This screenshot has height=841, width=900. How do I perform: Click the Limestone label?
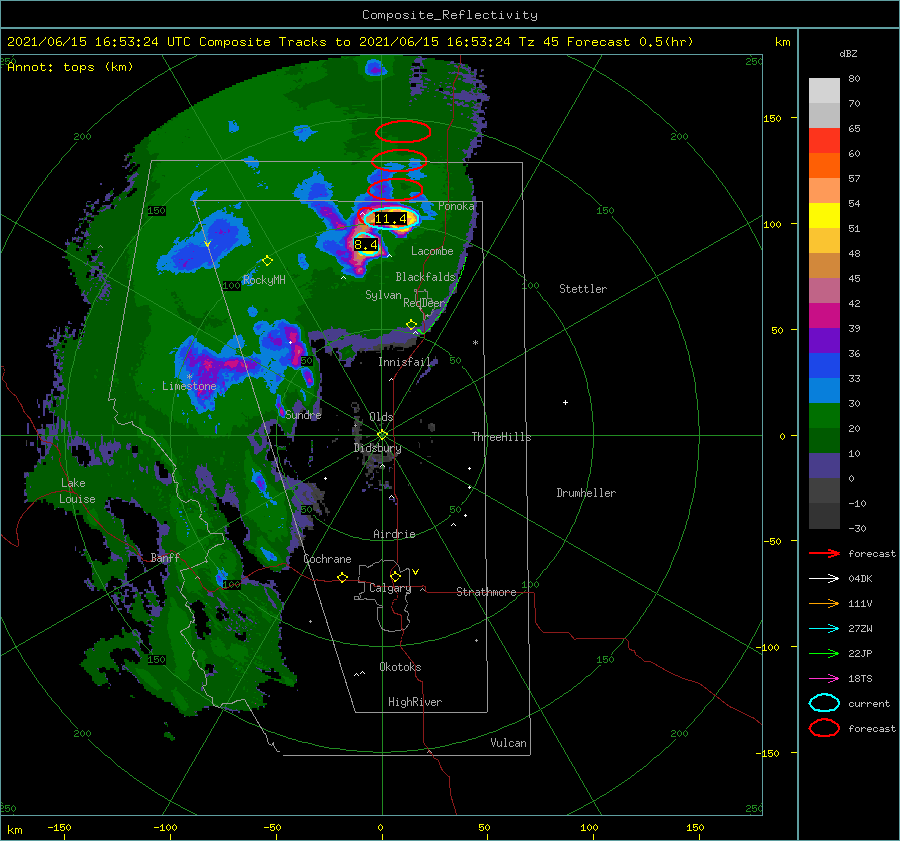(189, 386)
